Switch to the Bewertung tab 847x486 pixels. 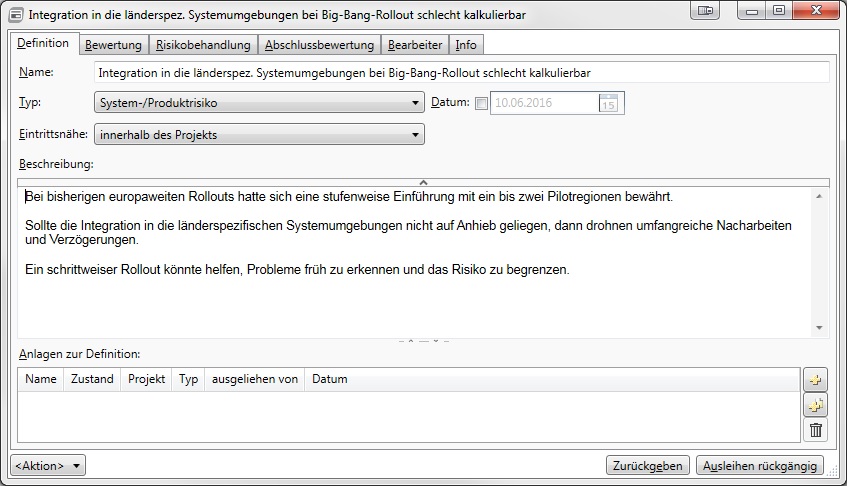pos(113,45)
